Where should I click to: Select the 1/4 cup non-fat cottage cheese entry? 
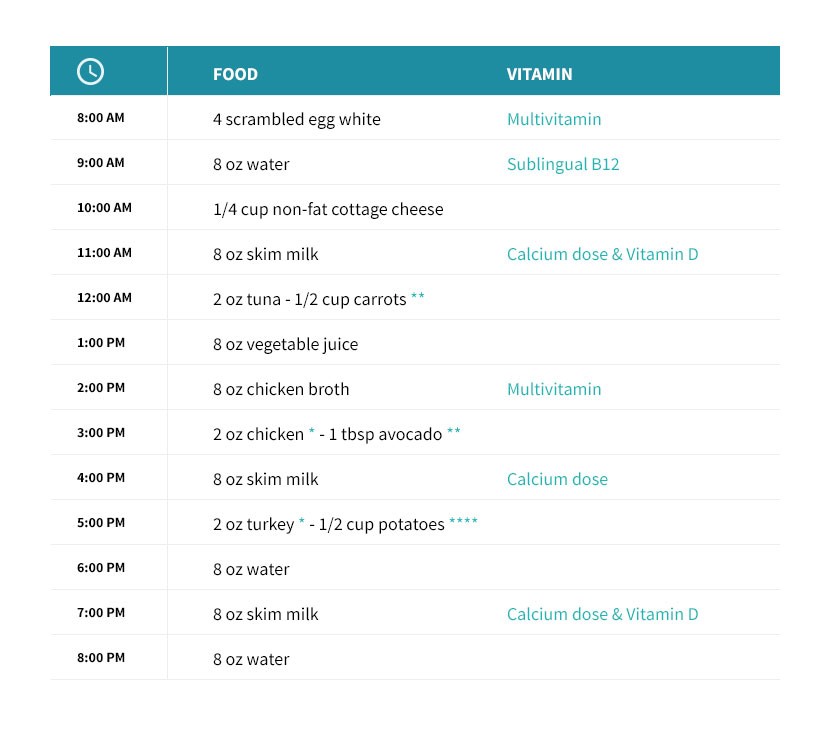coord(328,209)
